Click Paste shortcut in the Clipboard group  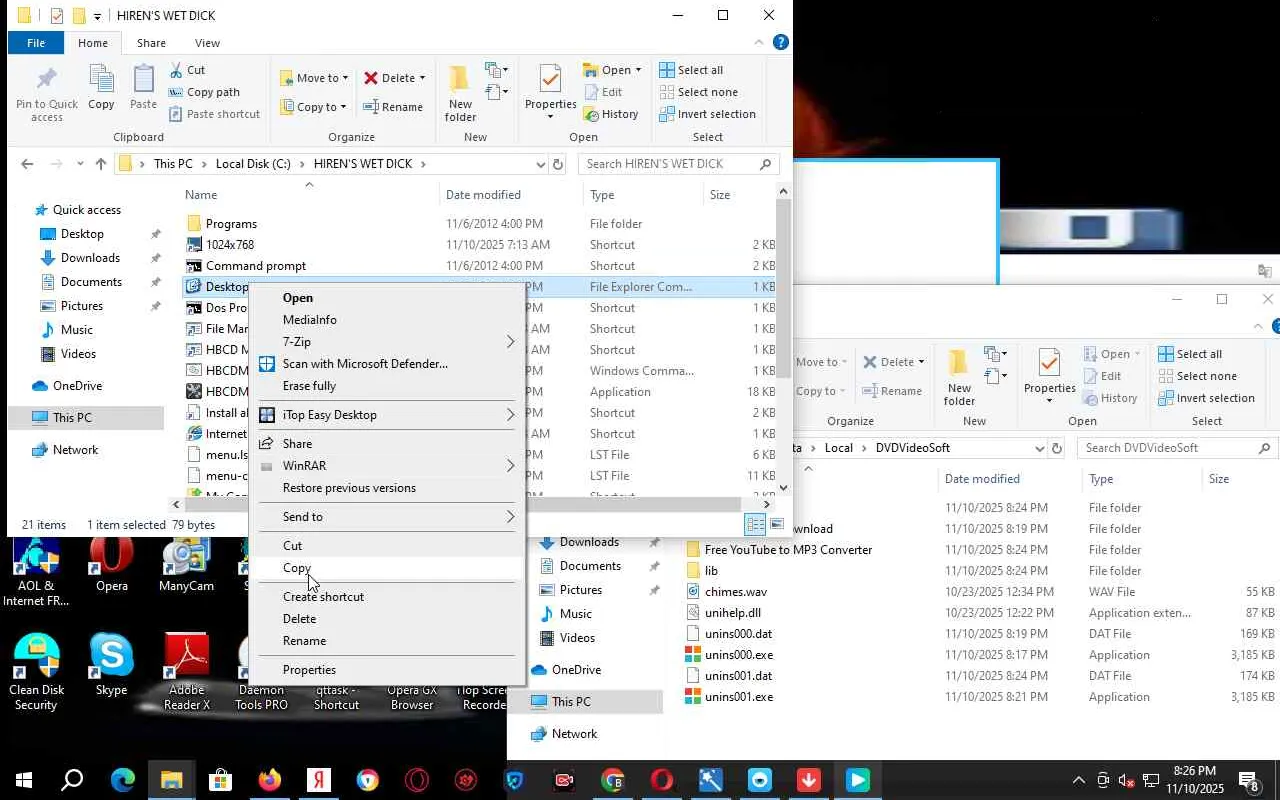tap(214, 114)
